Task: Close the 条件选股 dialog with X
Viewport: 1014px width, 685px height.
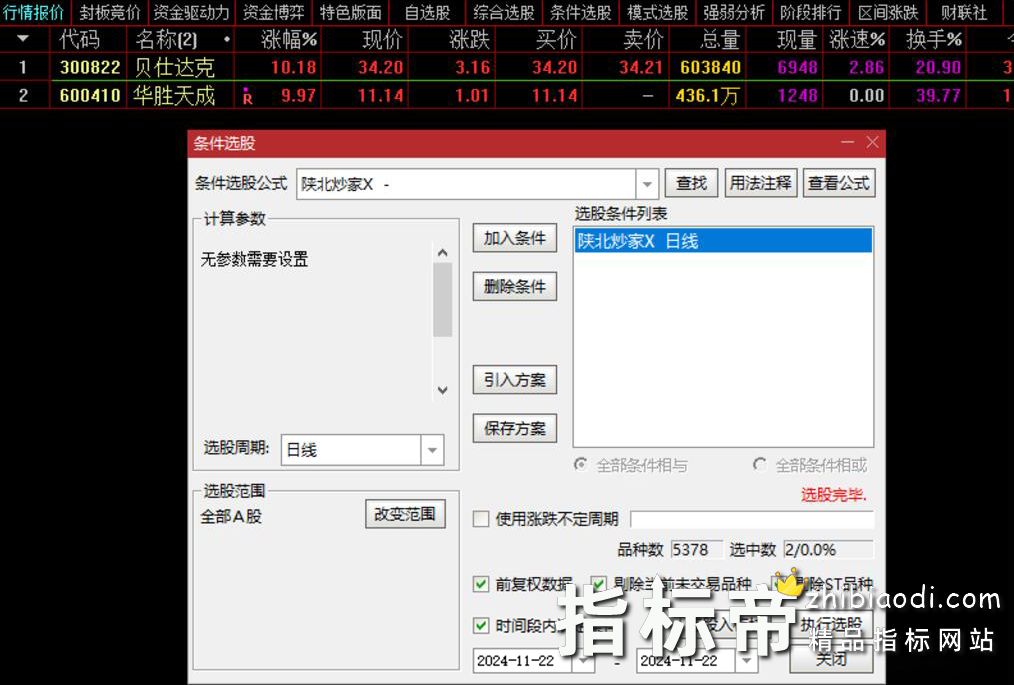Action: (872, 142)
